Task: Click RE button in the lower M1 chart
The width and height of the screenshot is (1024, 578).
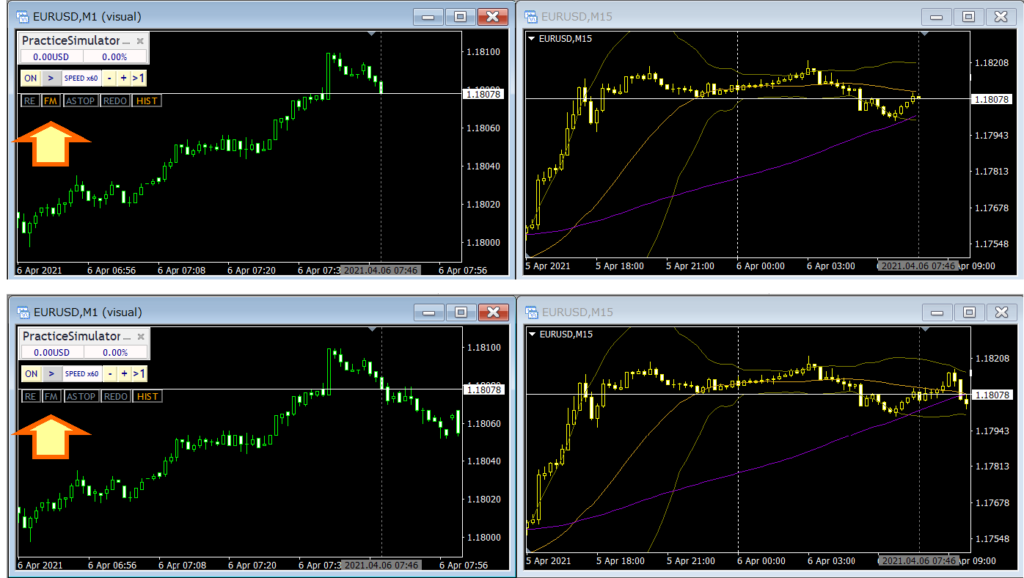Action: pos(30,396)
